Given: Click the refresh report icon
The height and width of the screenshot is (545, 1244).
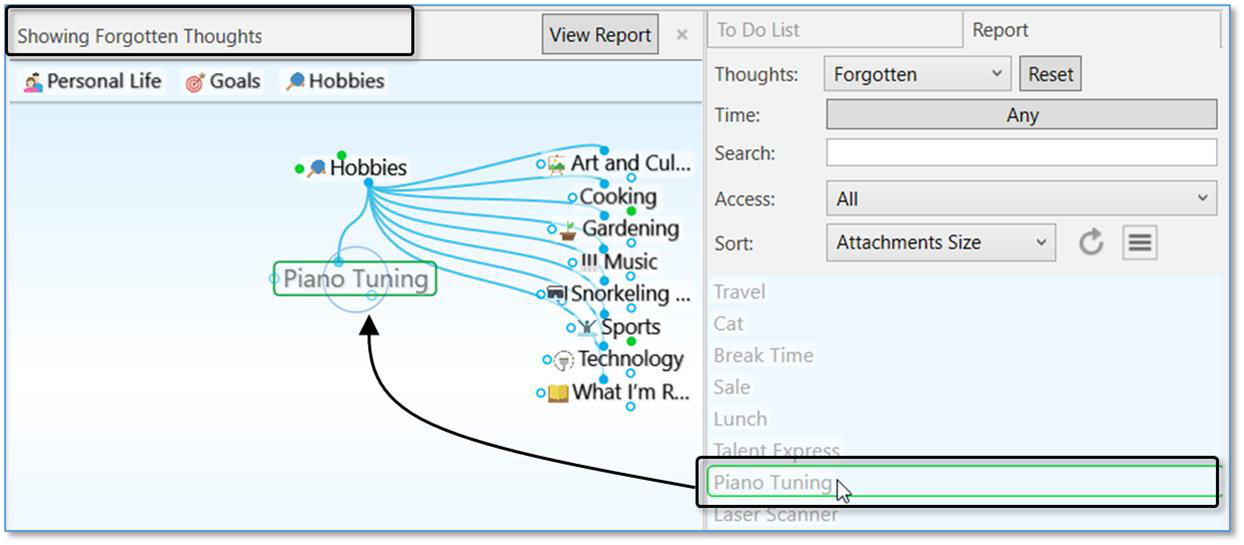Looking at the screenshot, I should pos(1091,242).
